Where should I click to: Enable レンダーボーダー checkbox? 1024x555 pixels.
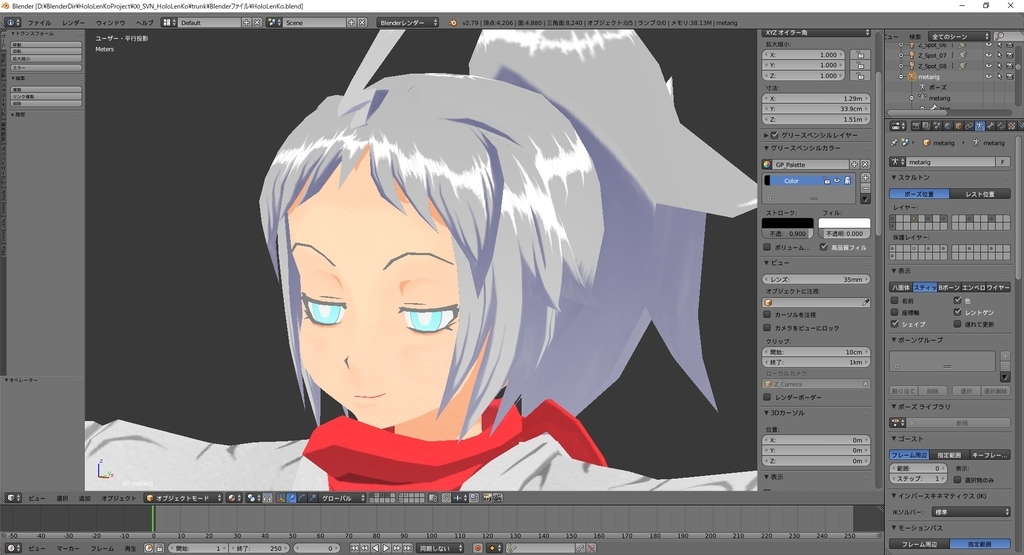point(767,397)
